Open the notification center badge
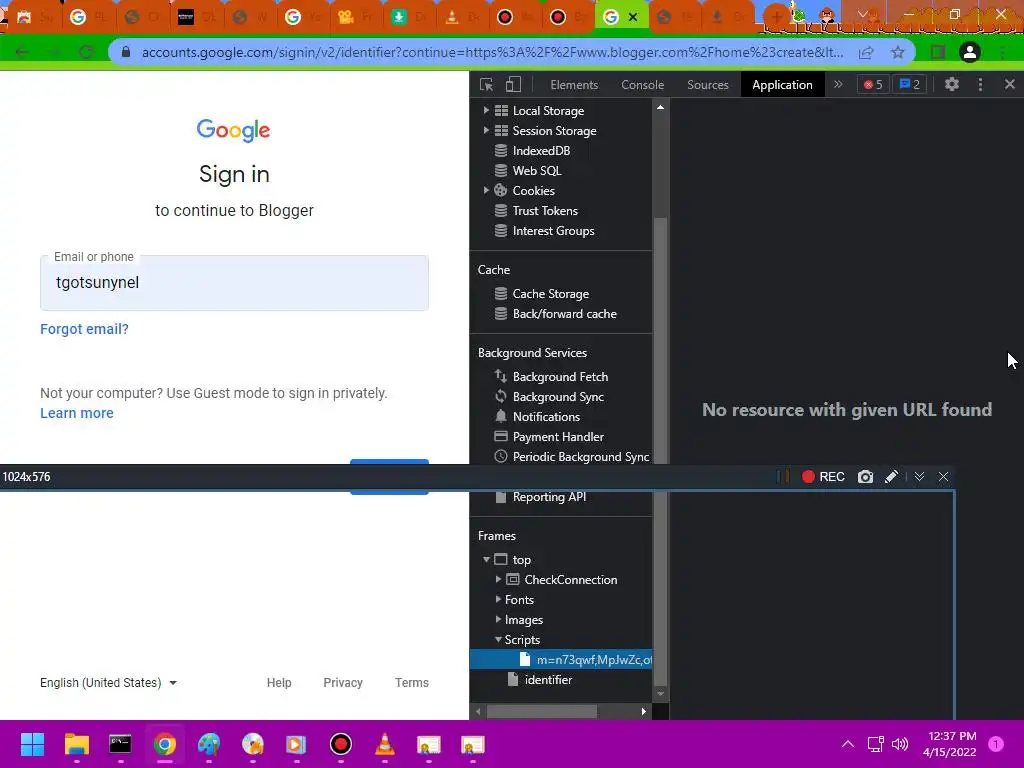This screenshot has width=1024, height=768. coord(996,744)
